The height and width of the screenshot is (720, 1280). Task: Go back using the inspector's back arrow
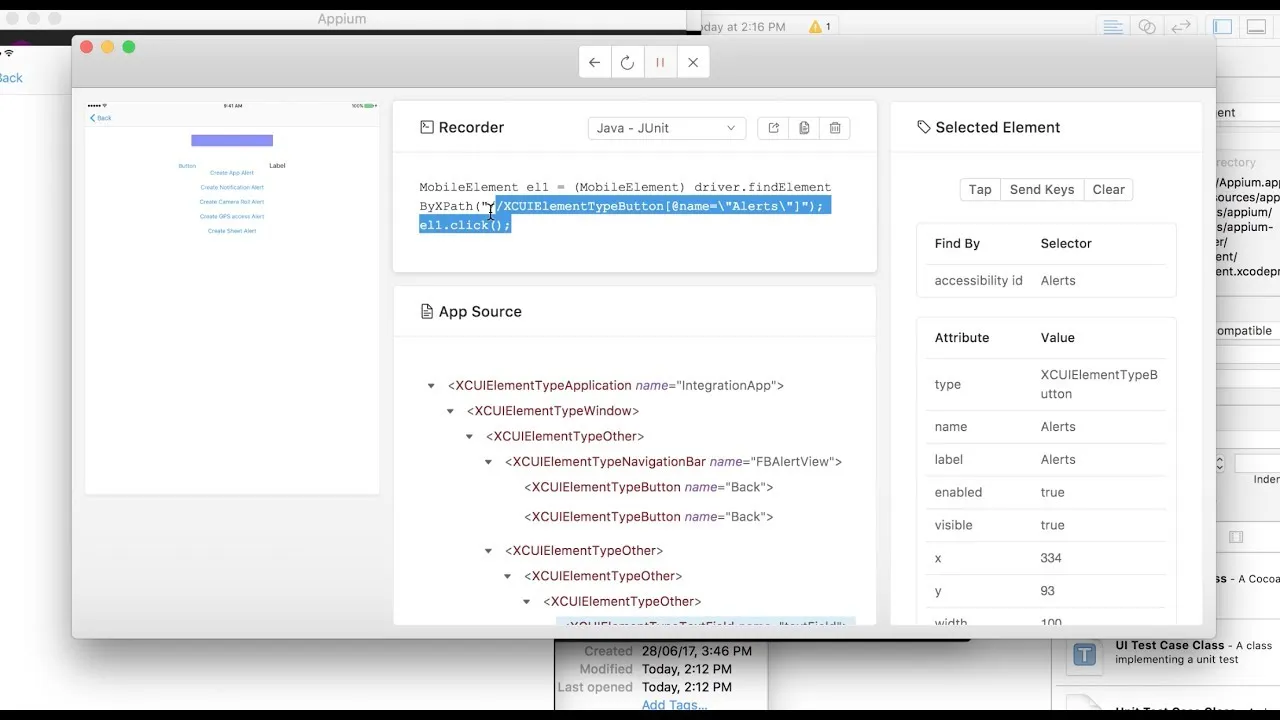(595, 62)
